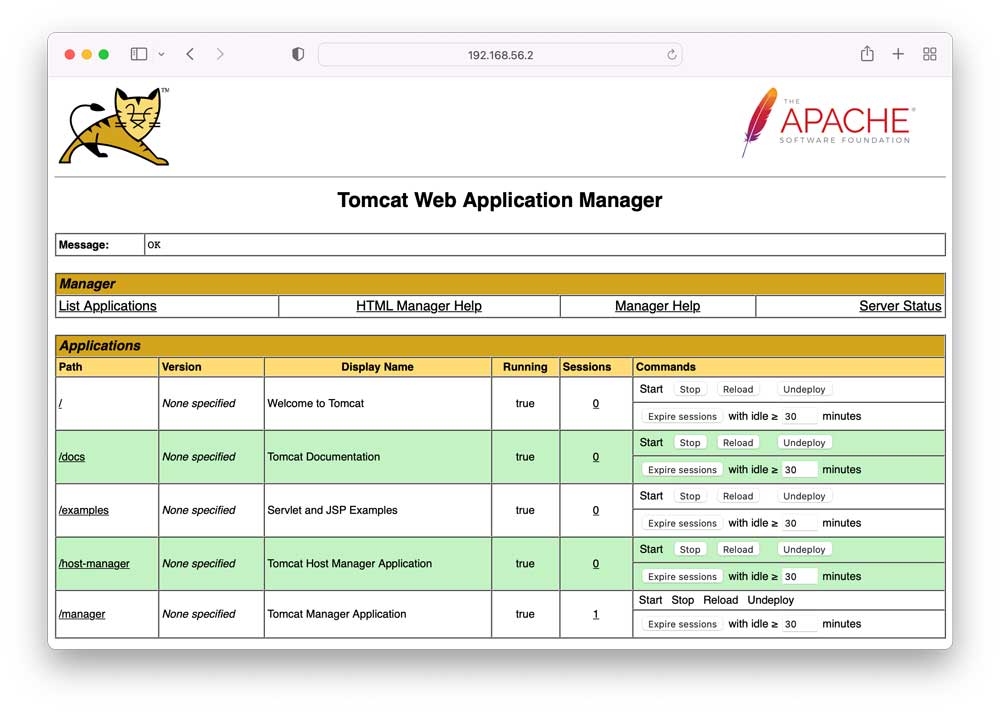
Task: Toggle the Safari sidebar icon
Action: click(x=138, y=54)
